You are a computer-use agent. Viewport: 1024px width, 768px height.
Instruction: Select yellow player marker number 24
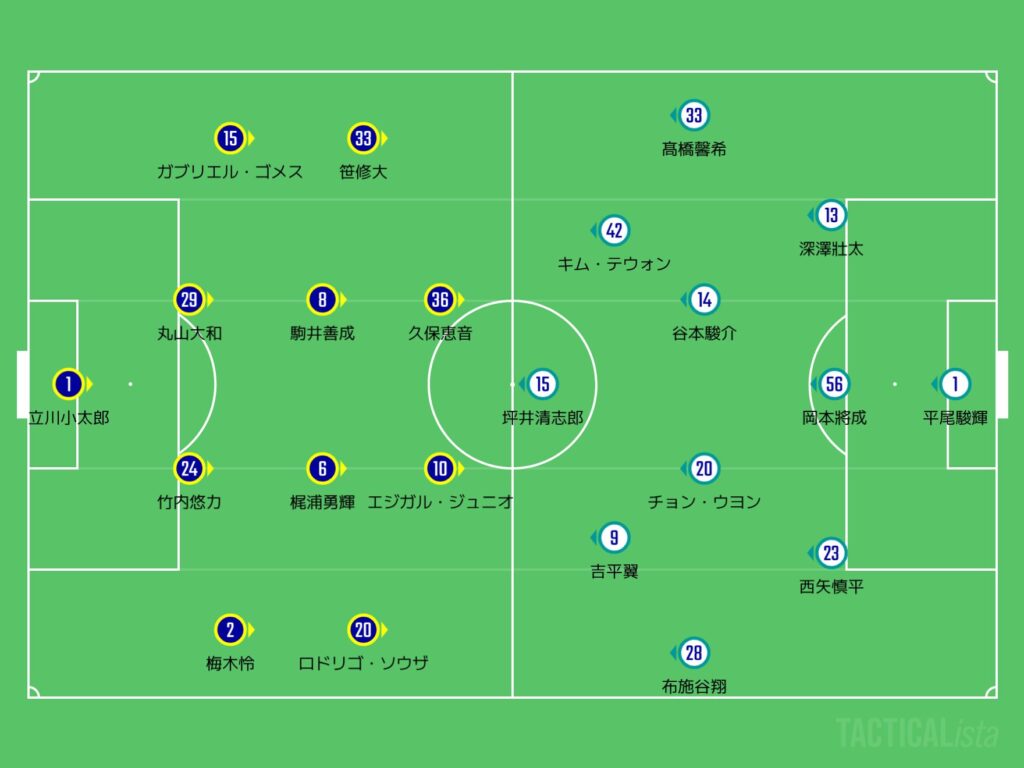click(189, 468)
